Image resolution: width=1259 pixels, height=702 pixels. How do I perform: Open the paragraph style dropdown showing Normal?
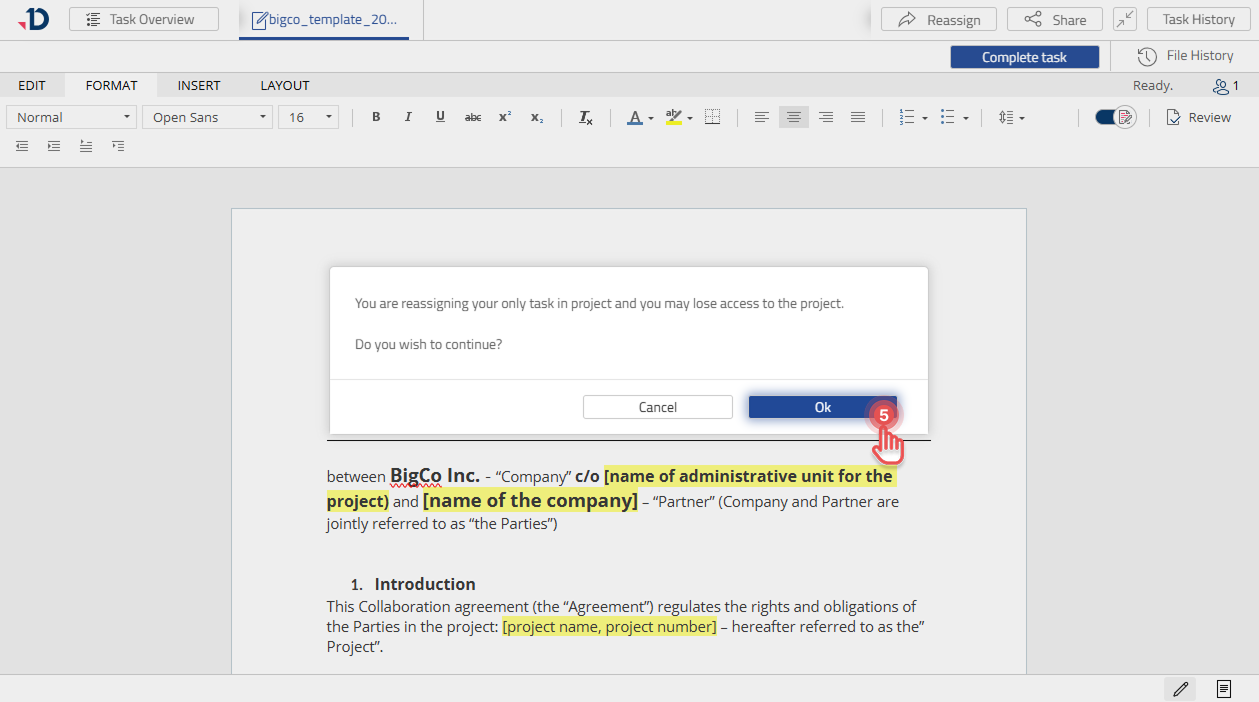coord(72,117)
